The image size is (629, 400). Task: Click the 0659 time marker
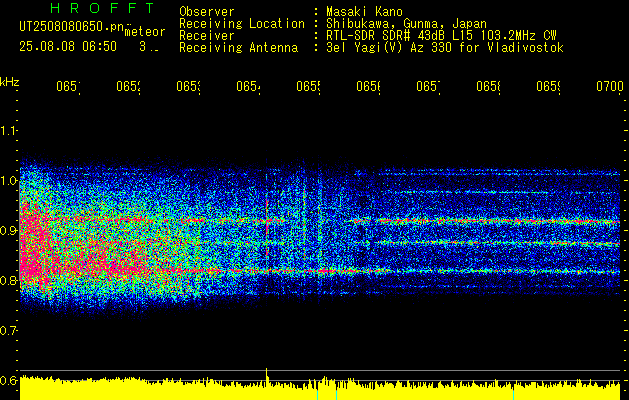[548, 86]
